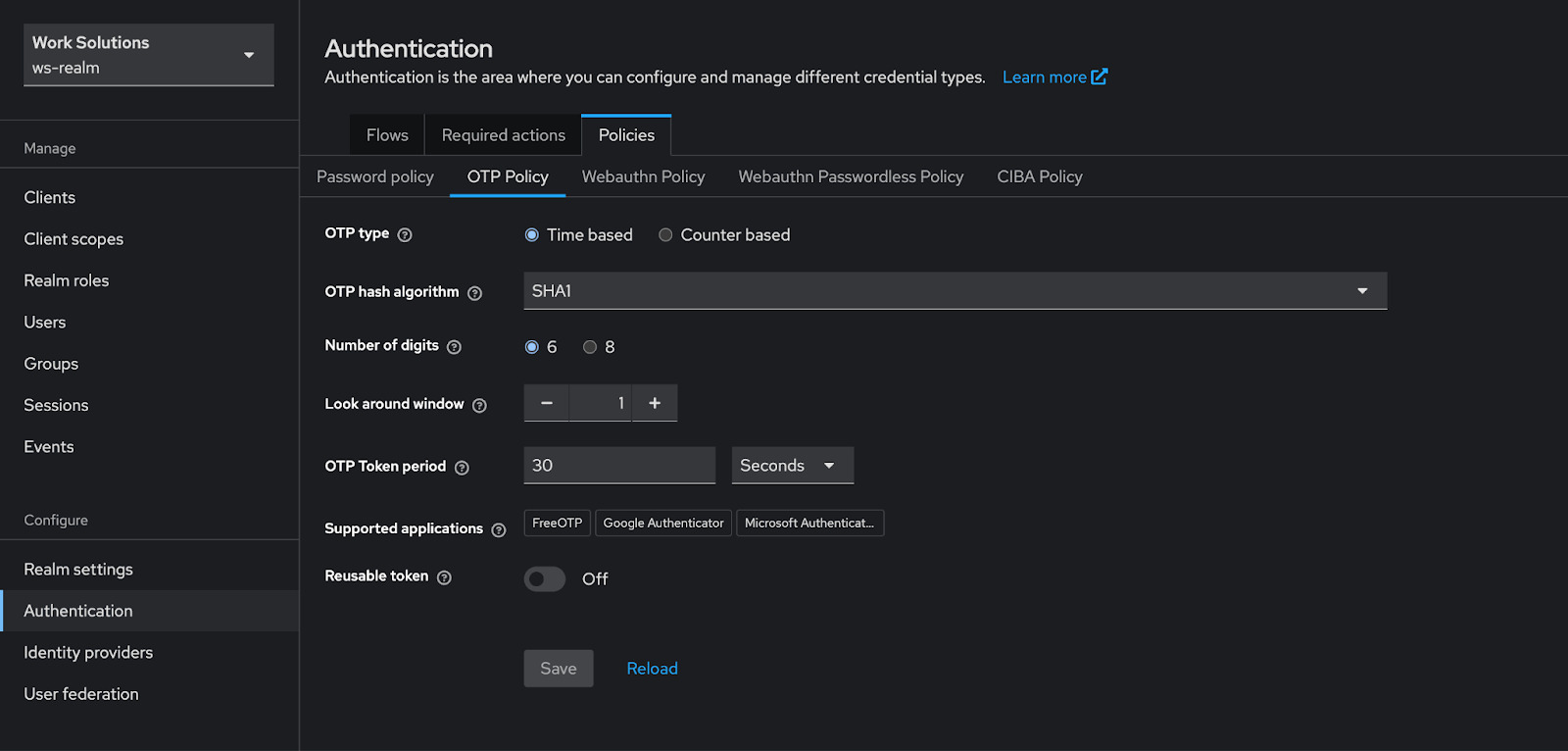
Task: Switch to the Required actions tab
Action: coord(503,135)
